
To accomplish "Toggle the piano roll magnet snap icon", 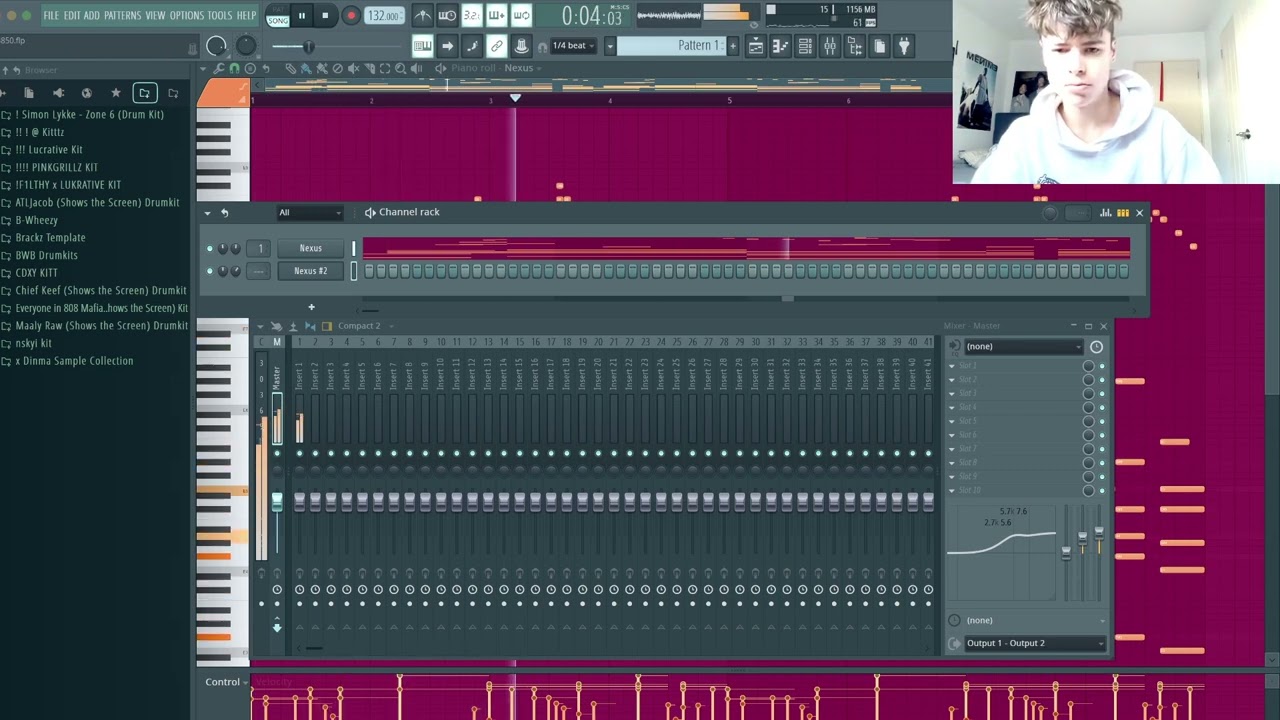I will pos(234,68).
